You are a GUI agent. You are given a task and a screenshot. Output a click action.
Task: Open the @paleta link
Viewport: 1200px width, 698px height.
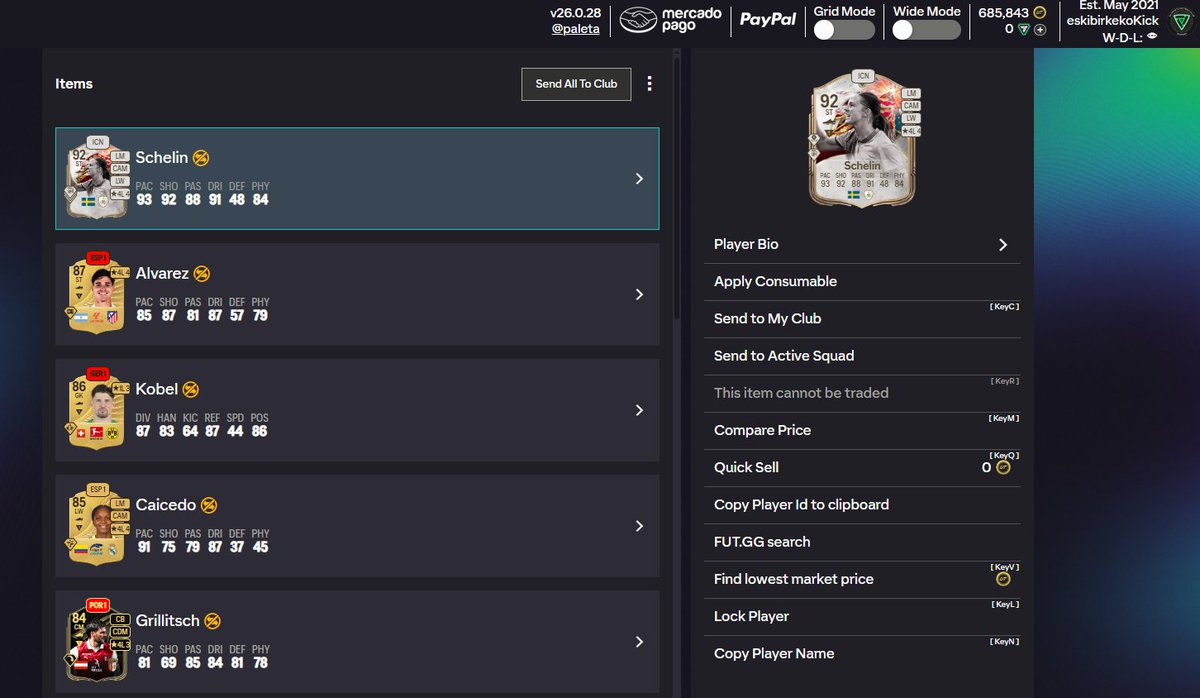pyautogui.click(x=575, y=28)
